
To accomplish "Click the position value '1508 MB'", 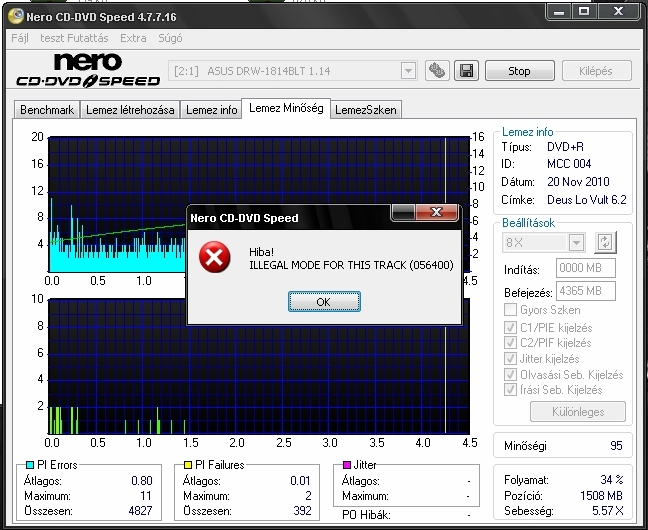I will point(601,496).
